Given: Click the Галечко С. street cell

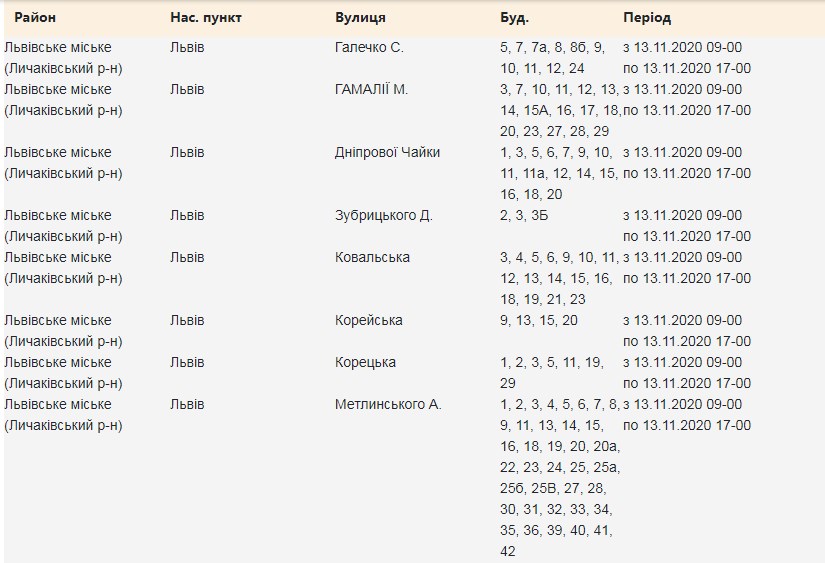Looking at the screenshot, I should [369, 47].
